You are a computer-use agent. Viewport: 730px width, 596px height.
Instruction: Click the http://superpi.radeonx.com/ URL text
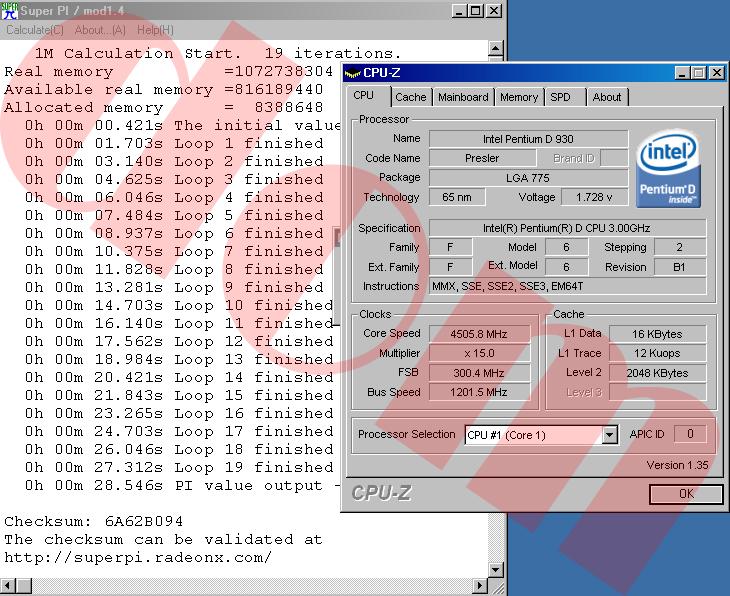pos(138,558)
